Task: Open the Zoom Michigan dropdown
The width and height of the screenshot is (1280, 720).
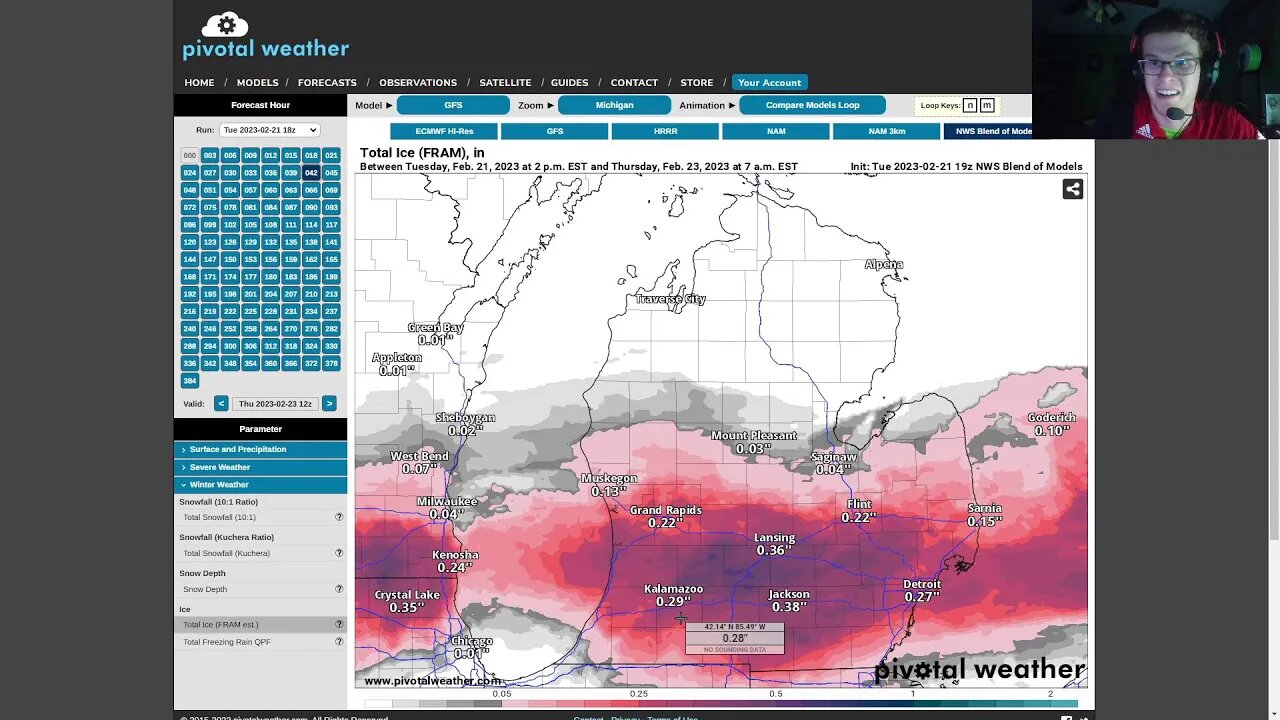Action: coord(614,105)
